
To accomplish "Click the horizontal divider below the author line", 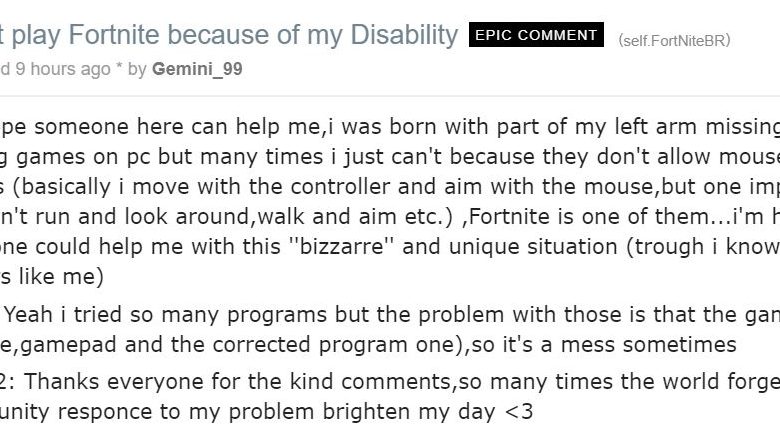I will click(x=390, y=95).
